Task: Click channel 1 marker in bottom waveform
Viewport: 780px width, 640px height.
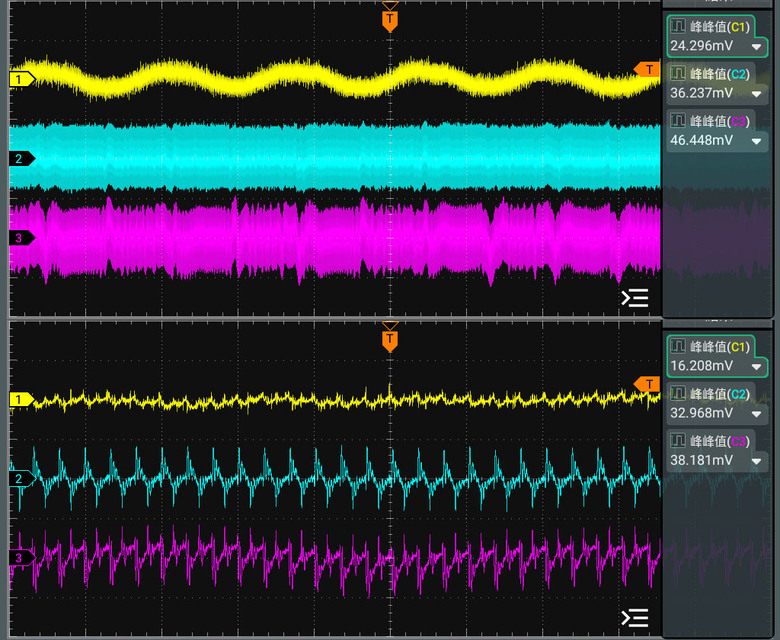Action: pyautogui.click(x=22, y=399)
